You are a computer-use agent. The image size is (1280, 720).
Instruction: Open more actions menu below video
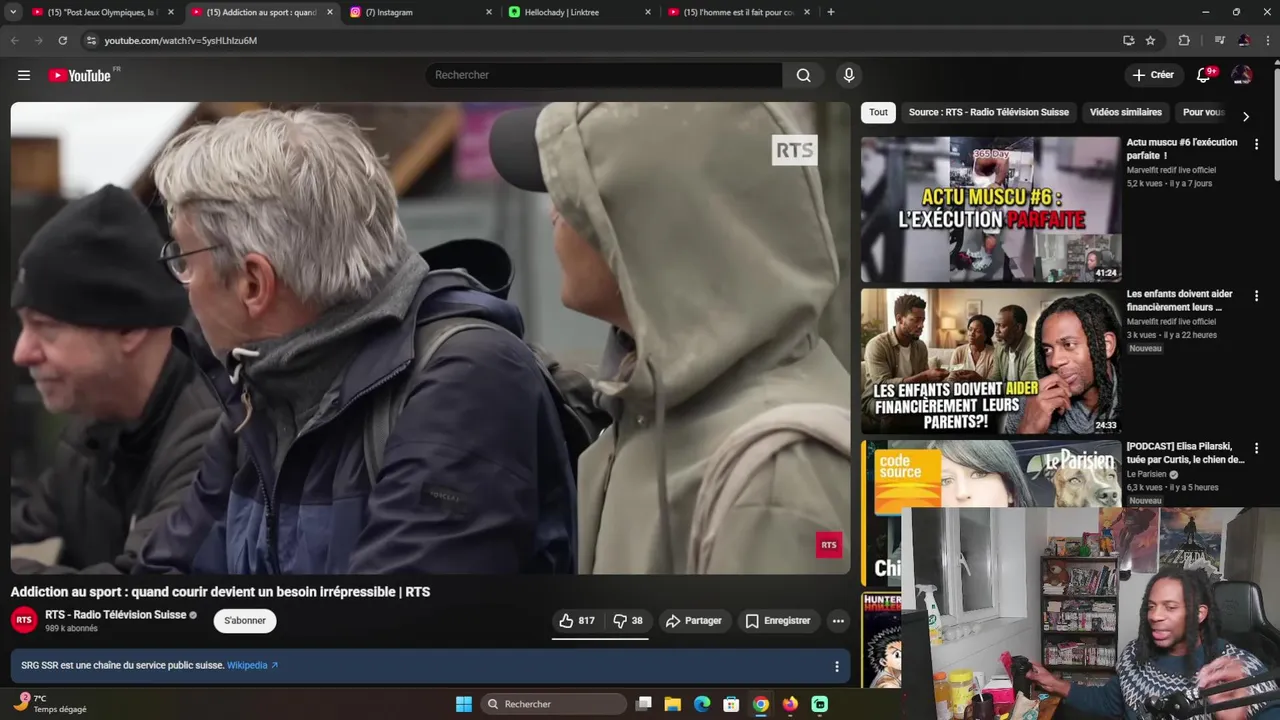[838, 621]
